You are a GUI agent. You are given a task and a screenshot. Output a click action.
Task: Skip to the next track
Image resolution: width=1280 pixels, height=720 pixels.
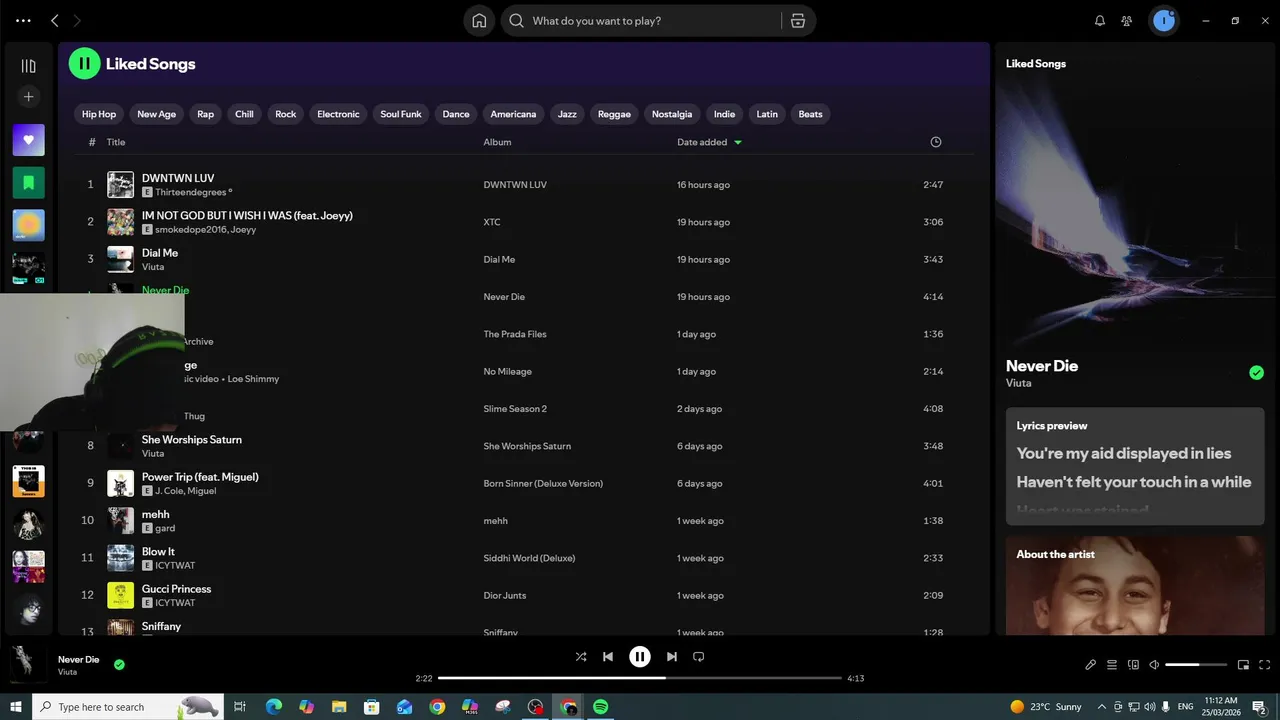point(672,657)
